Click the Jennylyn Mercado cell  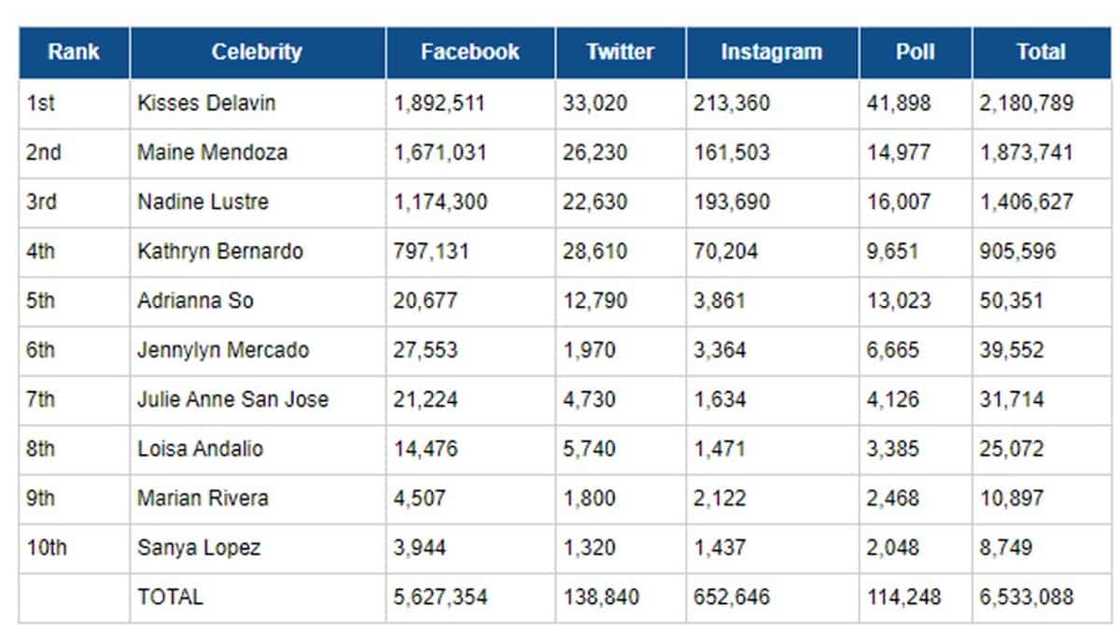point(223,350)
